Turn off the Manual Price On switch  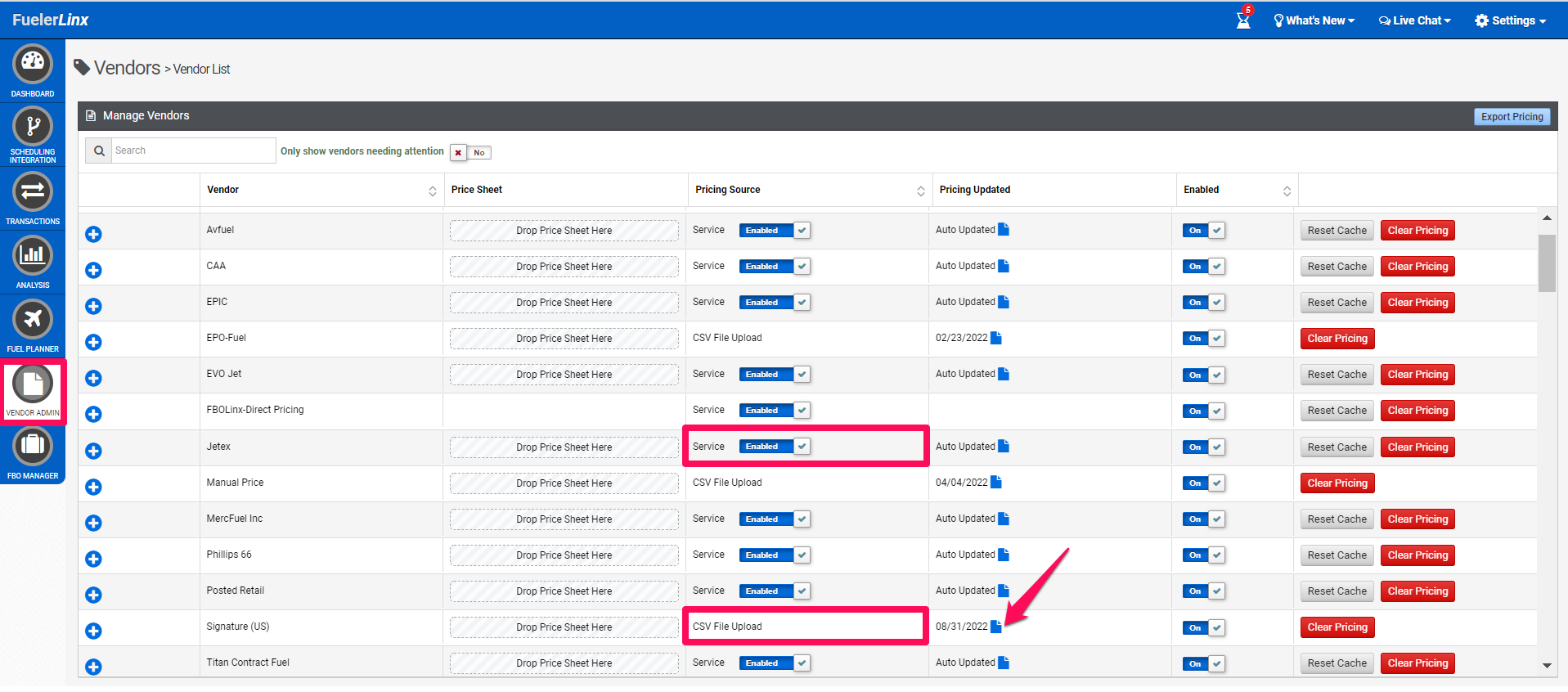(1204, 483)
